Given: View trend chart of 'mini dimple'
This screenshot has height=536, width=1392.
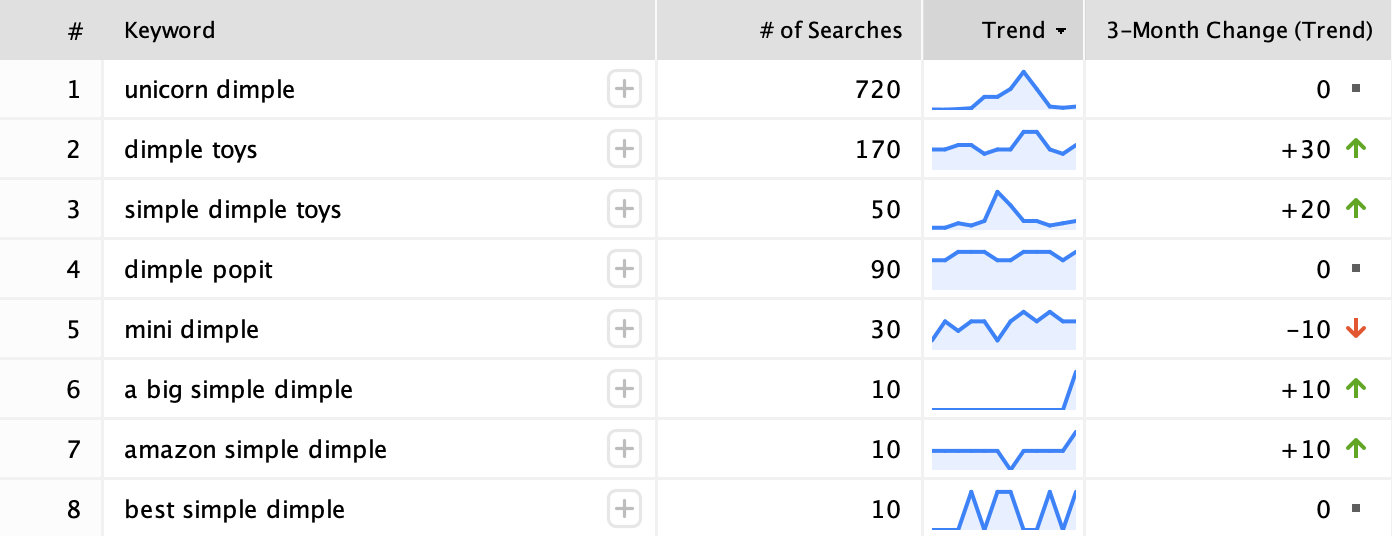Looking at the screenshot, I should tap(1004, 330).
